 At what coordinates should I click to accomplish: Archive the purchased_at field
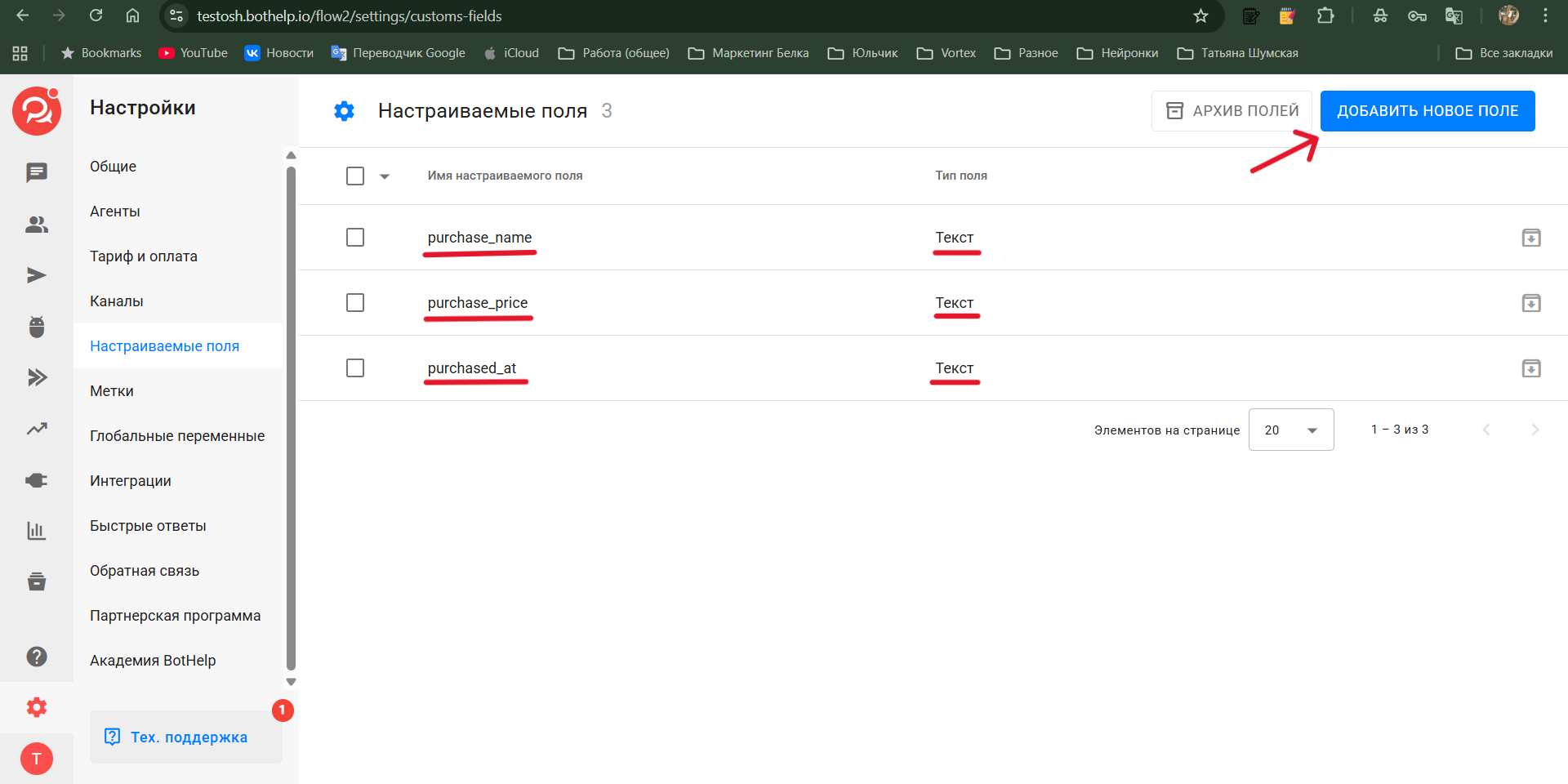click(x=1531, y=368)
